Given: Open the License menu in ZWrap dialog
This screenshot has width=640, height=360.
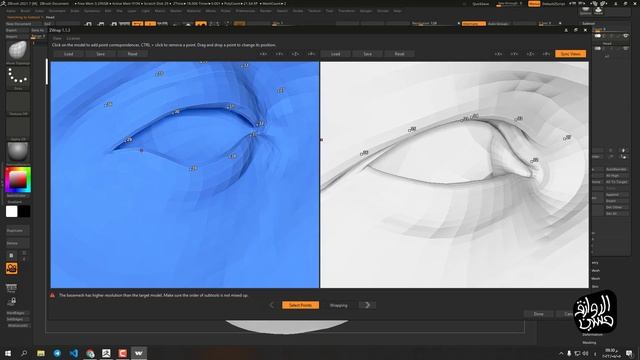Looking at the screenshot, I should pos(73,38).
